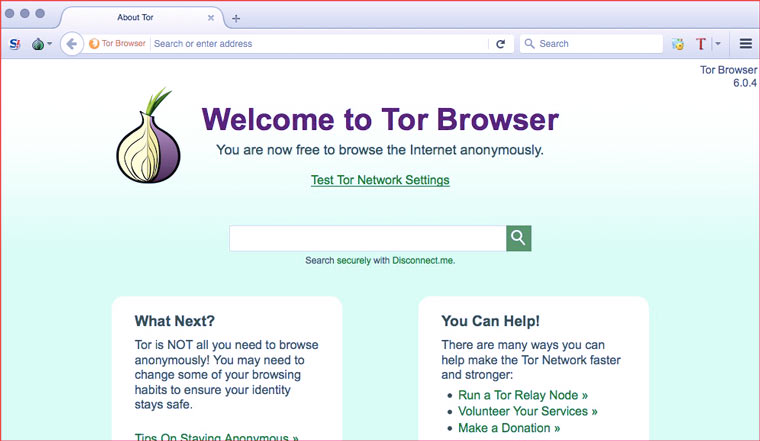Open Tips On Staying Anonymous link
Viewport: 760px width, 441px height.
217,437
